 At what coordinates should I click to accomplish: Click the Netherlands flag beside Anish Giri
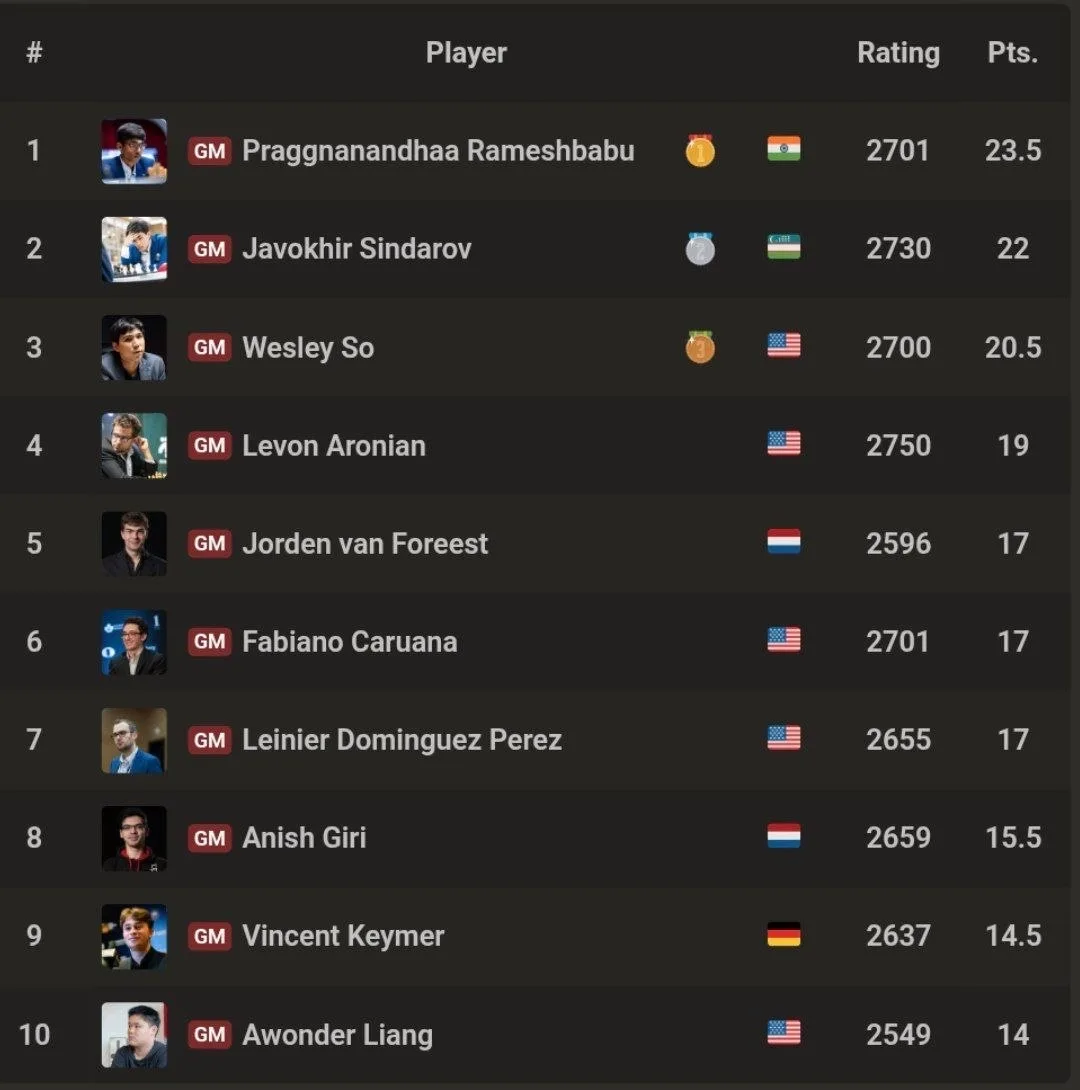783,836
